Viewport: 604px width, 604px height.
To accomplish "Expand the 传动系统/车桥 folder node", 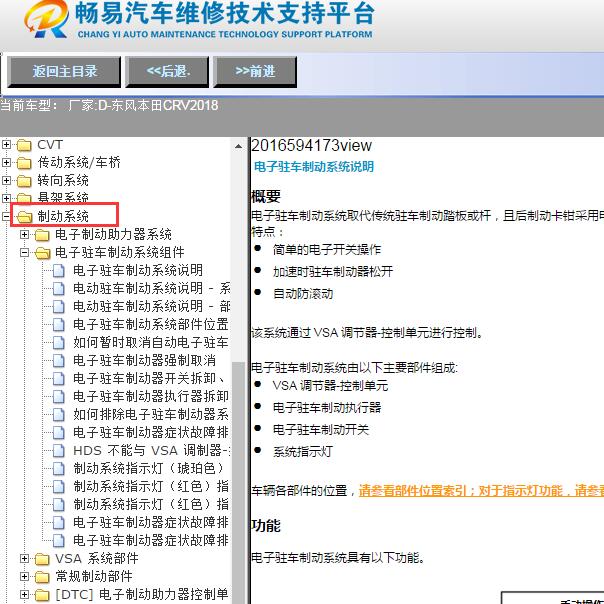I will pyautogui.click(x=6, y=162).
